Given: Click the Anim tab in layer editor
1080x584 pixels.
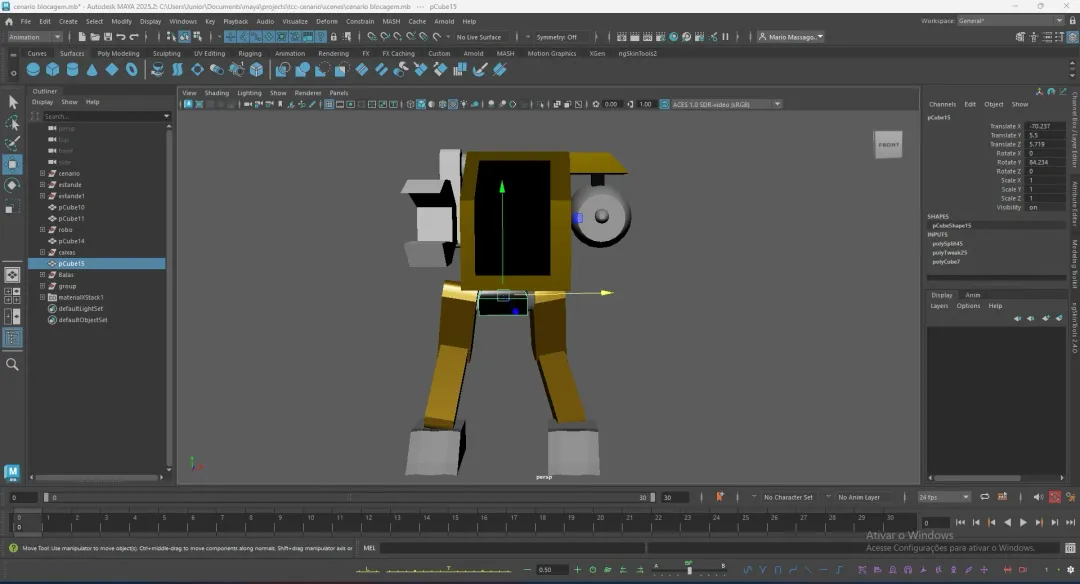Looking at the screenshot, I should point(973,295).
